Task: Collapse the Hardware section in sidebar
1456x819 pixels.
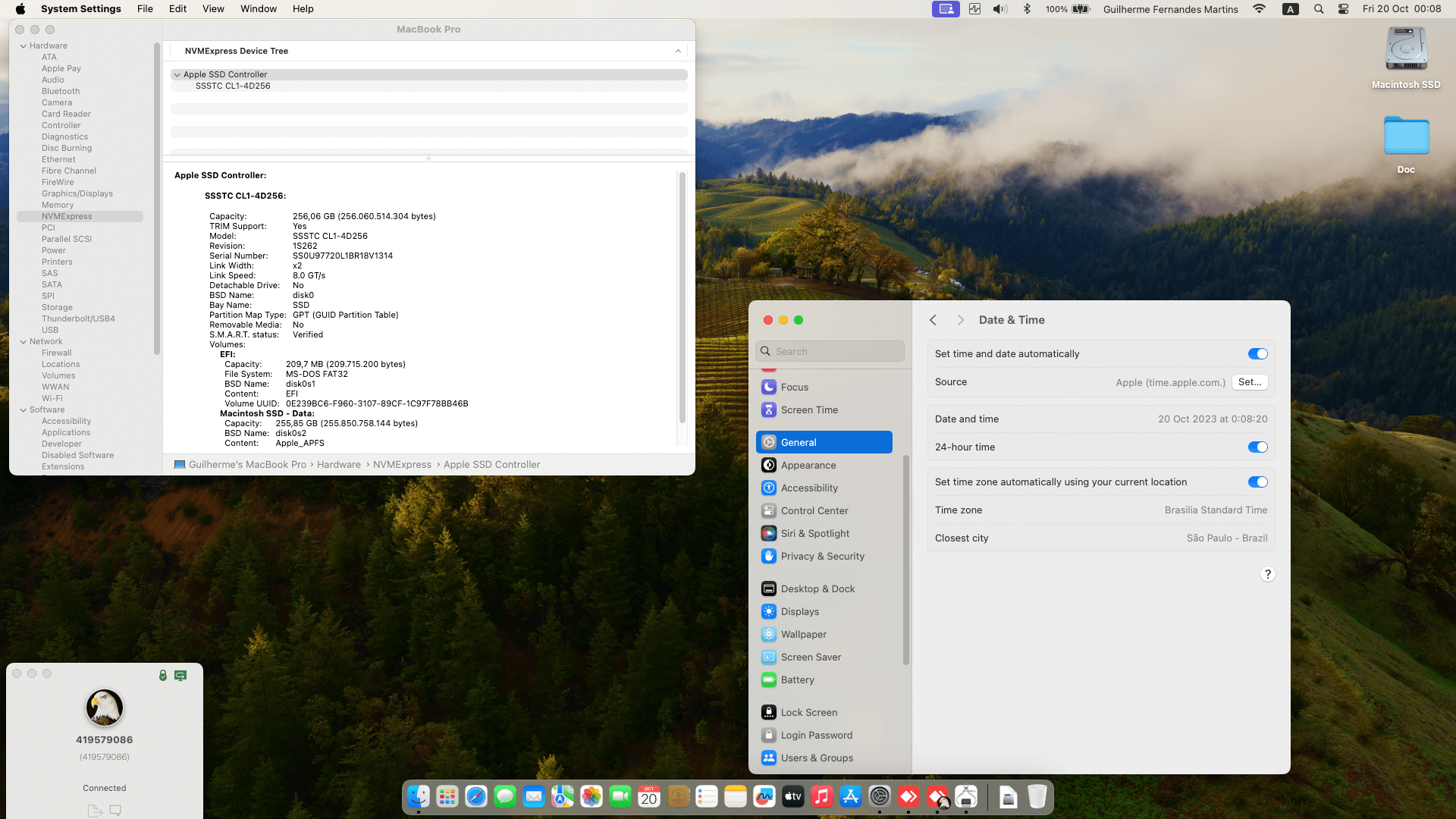Action: (x=23, y=45)
